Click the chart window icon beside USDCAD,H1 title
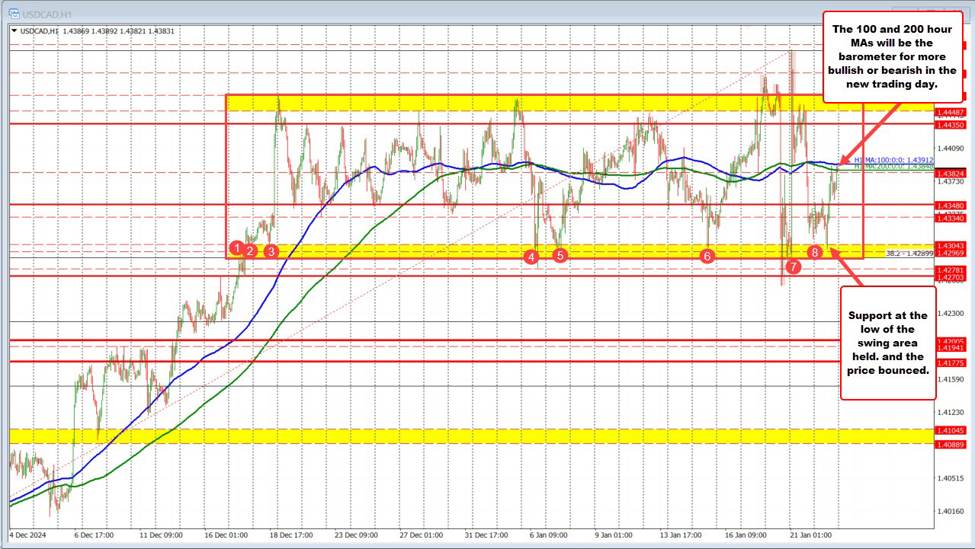The height and width of the screenshot is (549, 975). [14, 13]
